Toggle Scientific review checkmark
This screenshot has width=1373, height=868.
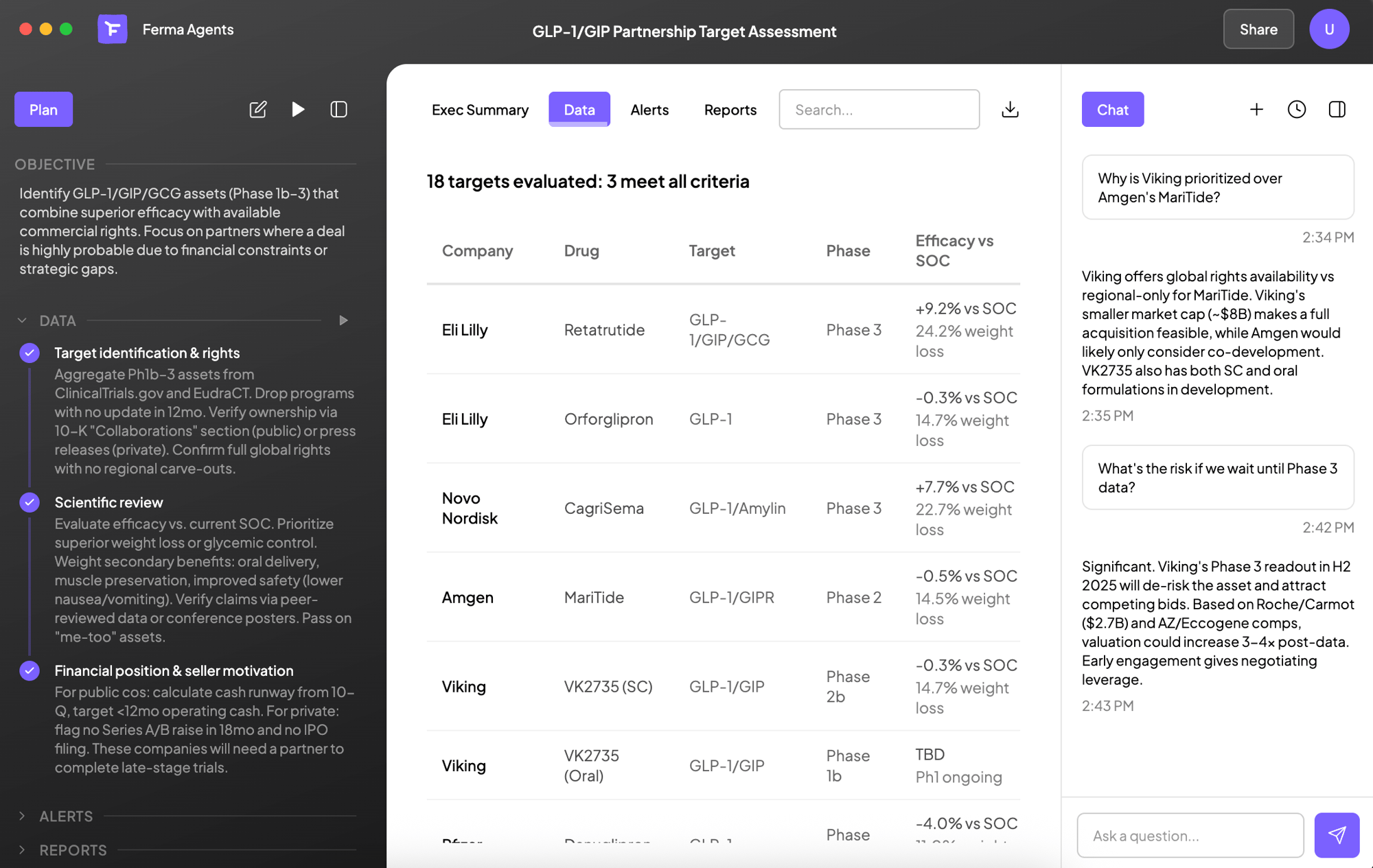(30, 502)
